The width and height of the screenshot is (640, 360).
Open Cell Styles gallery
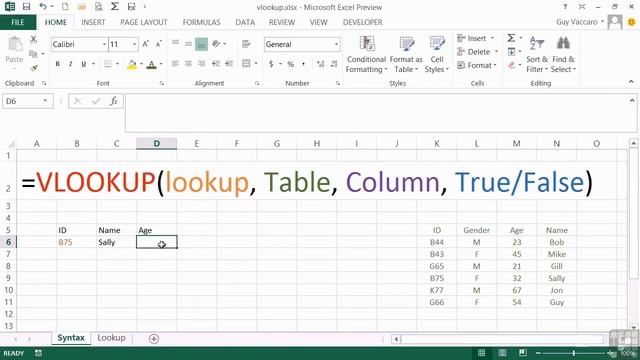437,54
